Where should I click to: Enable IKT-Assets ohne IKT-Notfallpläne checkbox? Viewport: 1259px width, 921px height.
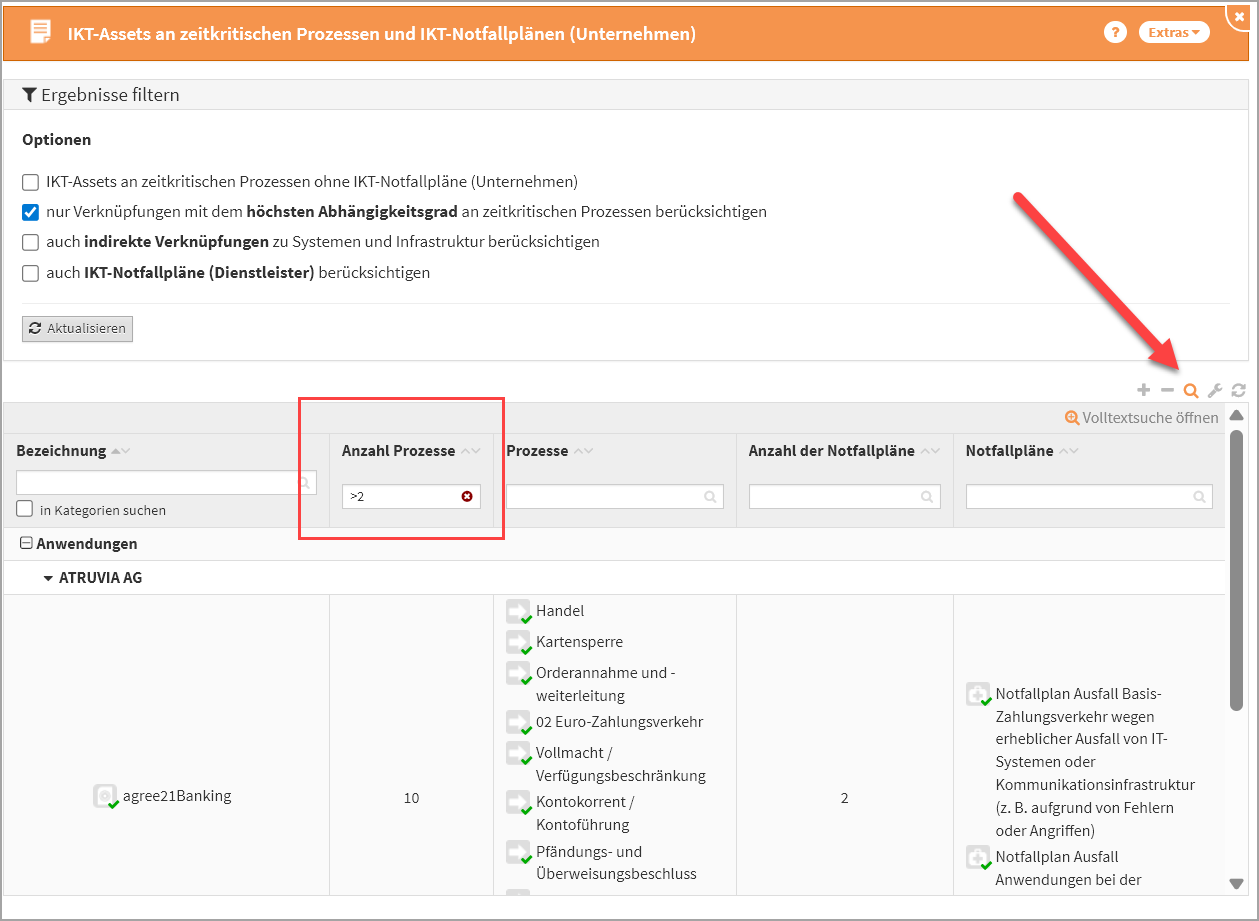(30, 183)
